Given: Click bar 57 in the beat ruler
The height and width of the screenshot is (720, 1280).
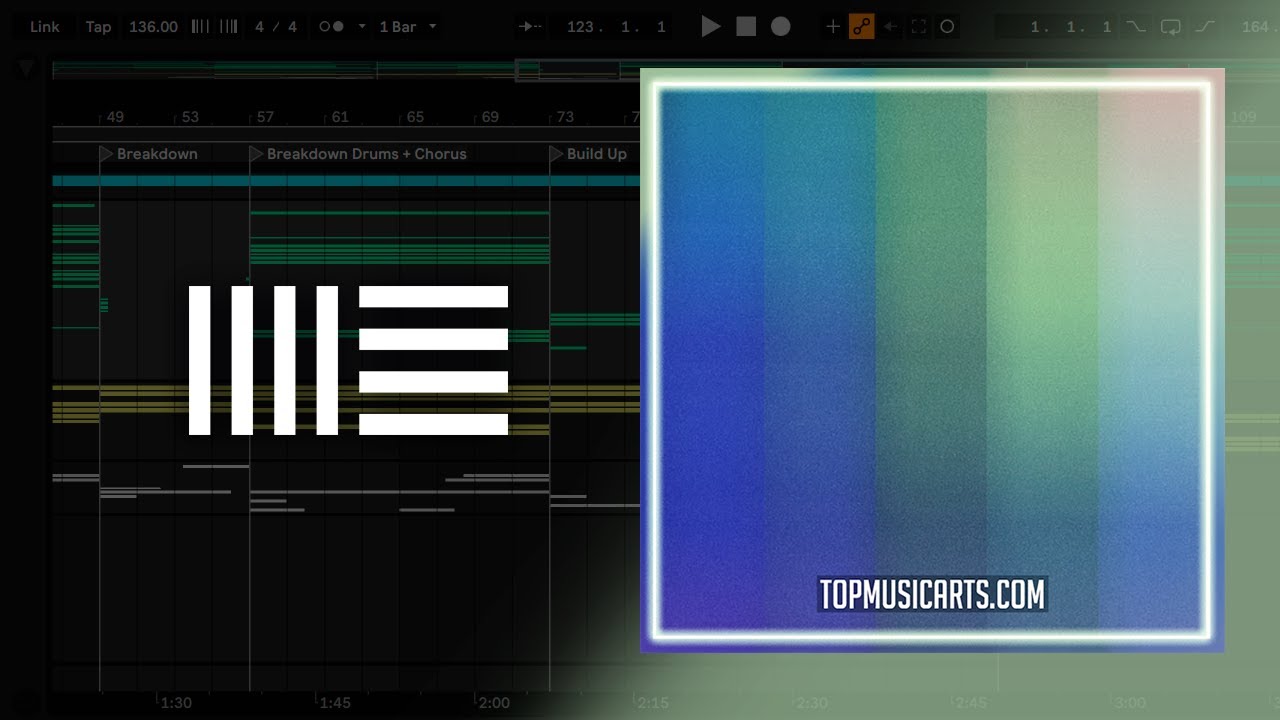Looking at the screenshot, I should coord(265,117).
